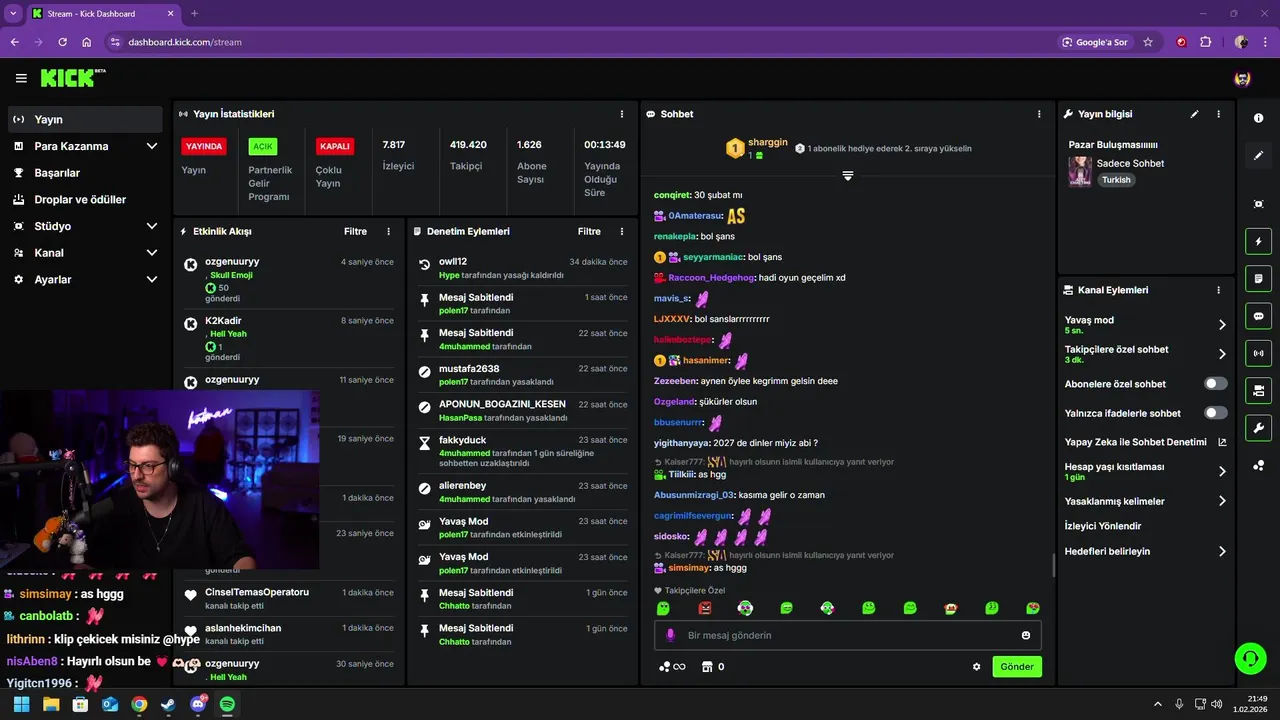Click the three-dots cluster icon in rail
Viewport: 1280px width, 720px height.
click(x=1258, y=465)
